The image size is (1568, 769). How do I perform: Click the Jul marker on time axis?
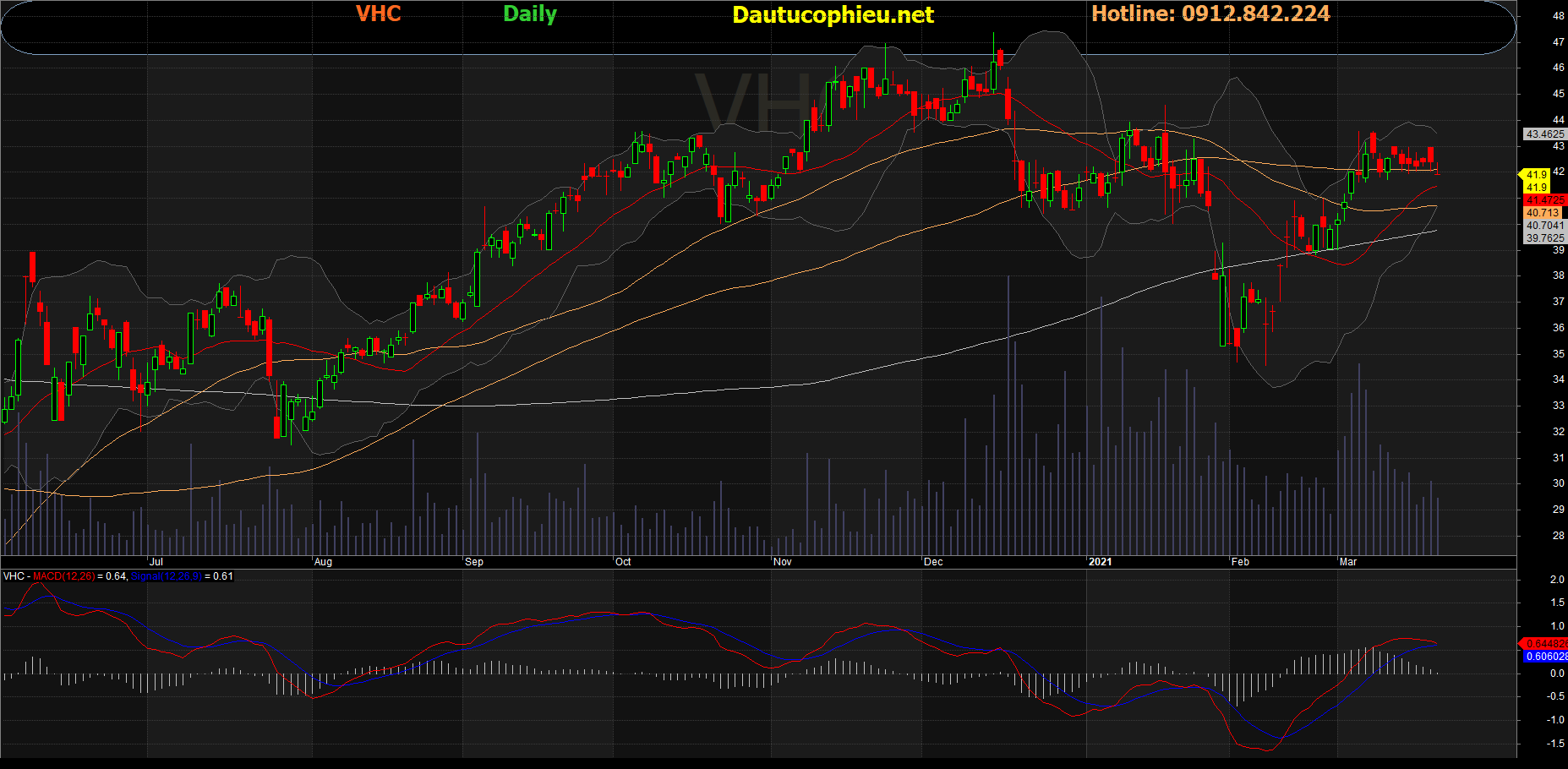pyautogui.click(x=156, y=562)
